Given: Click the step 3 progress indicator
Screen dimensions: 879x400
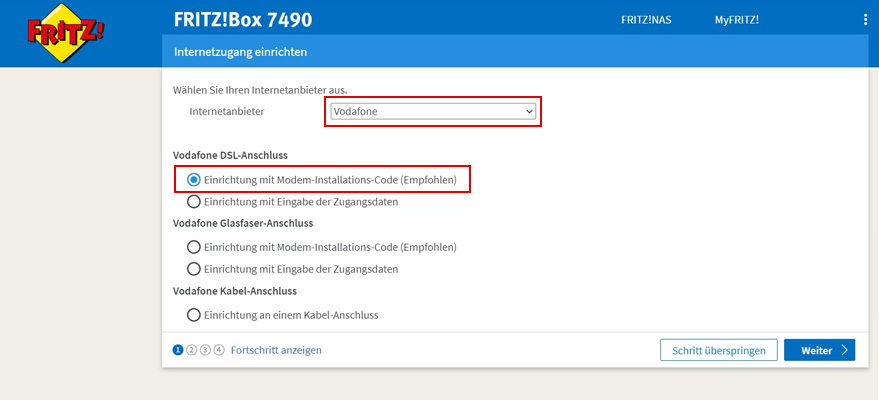Looking at the screenshot, I should point(205,350).
